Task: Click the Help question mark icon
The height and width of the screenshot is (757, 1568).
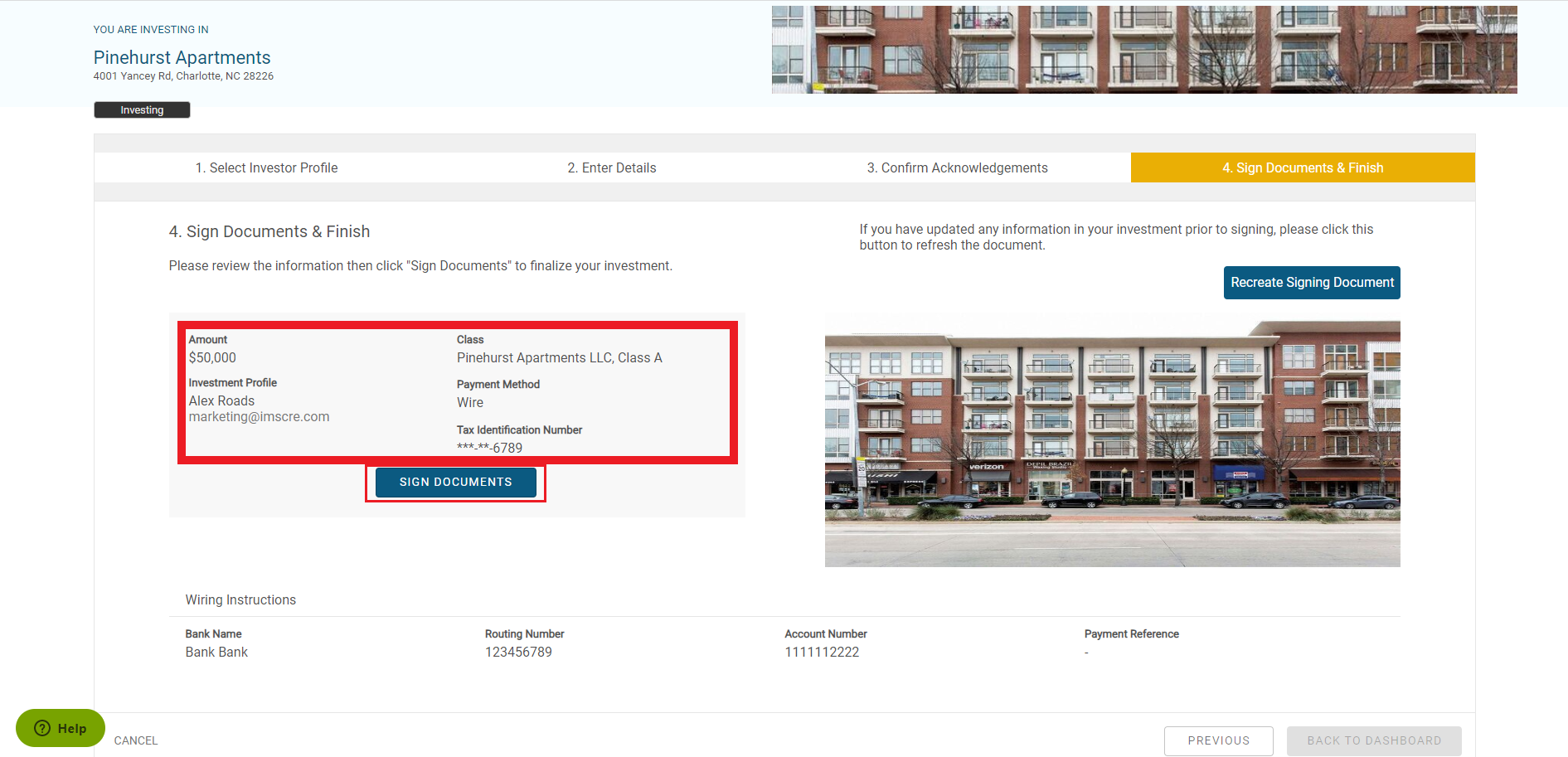Action: (42, 728)
